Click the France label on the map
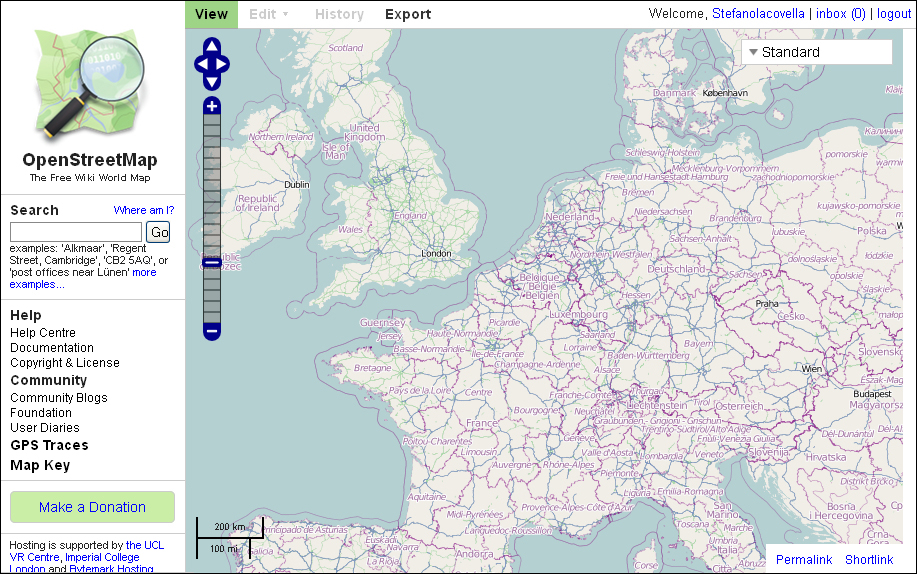The width and height of the screenshot is (917, 574). click(x=482, y=422)
